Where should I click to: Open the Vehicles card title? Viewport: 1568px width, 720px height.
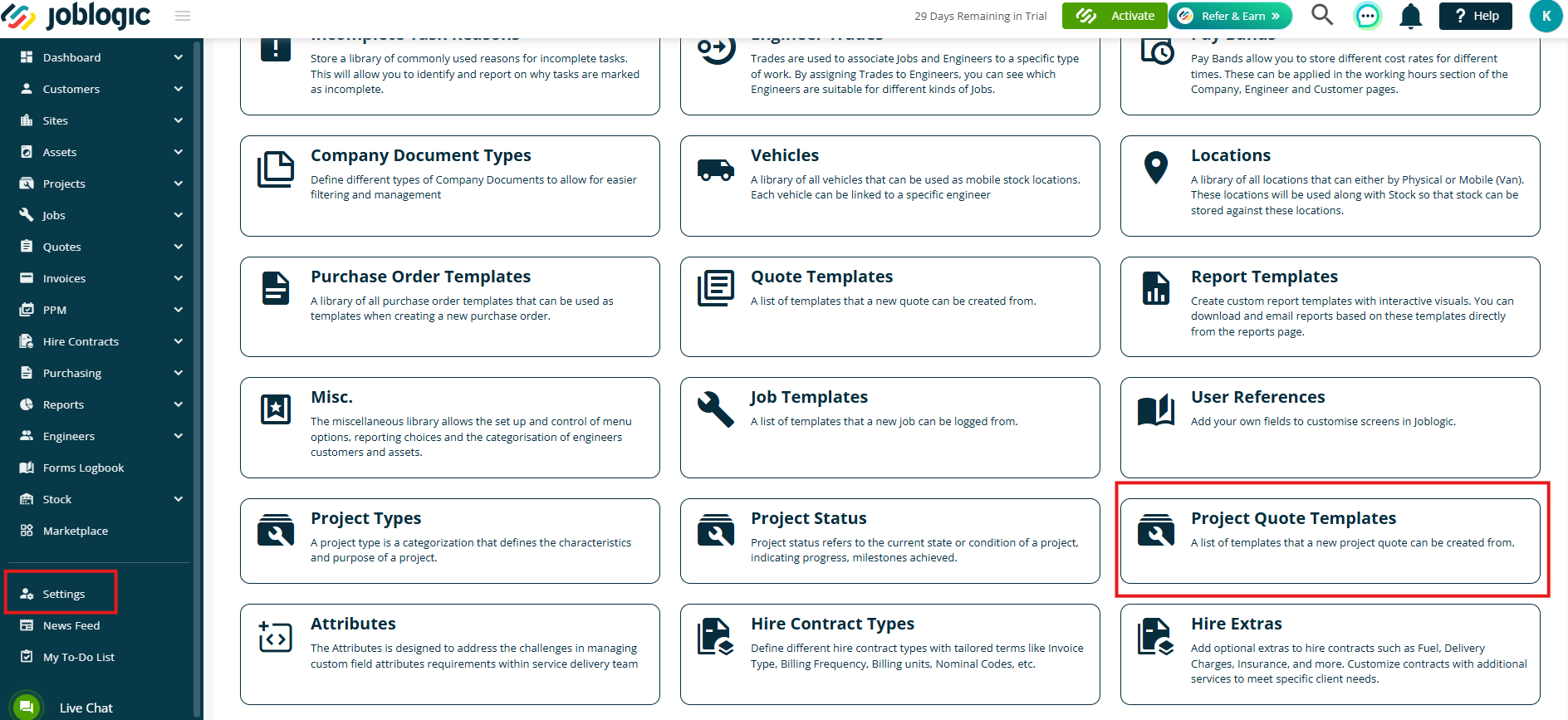tap(785, 155)
